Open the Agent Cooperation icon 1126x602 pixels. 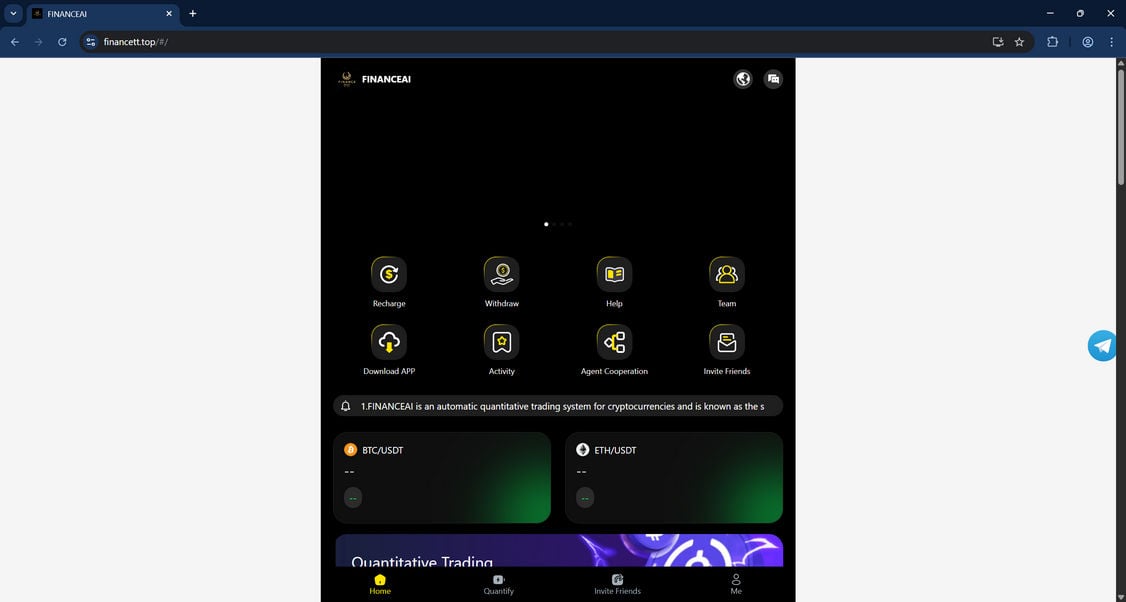pyautogui.click(x=614, y=342)
